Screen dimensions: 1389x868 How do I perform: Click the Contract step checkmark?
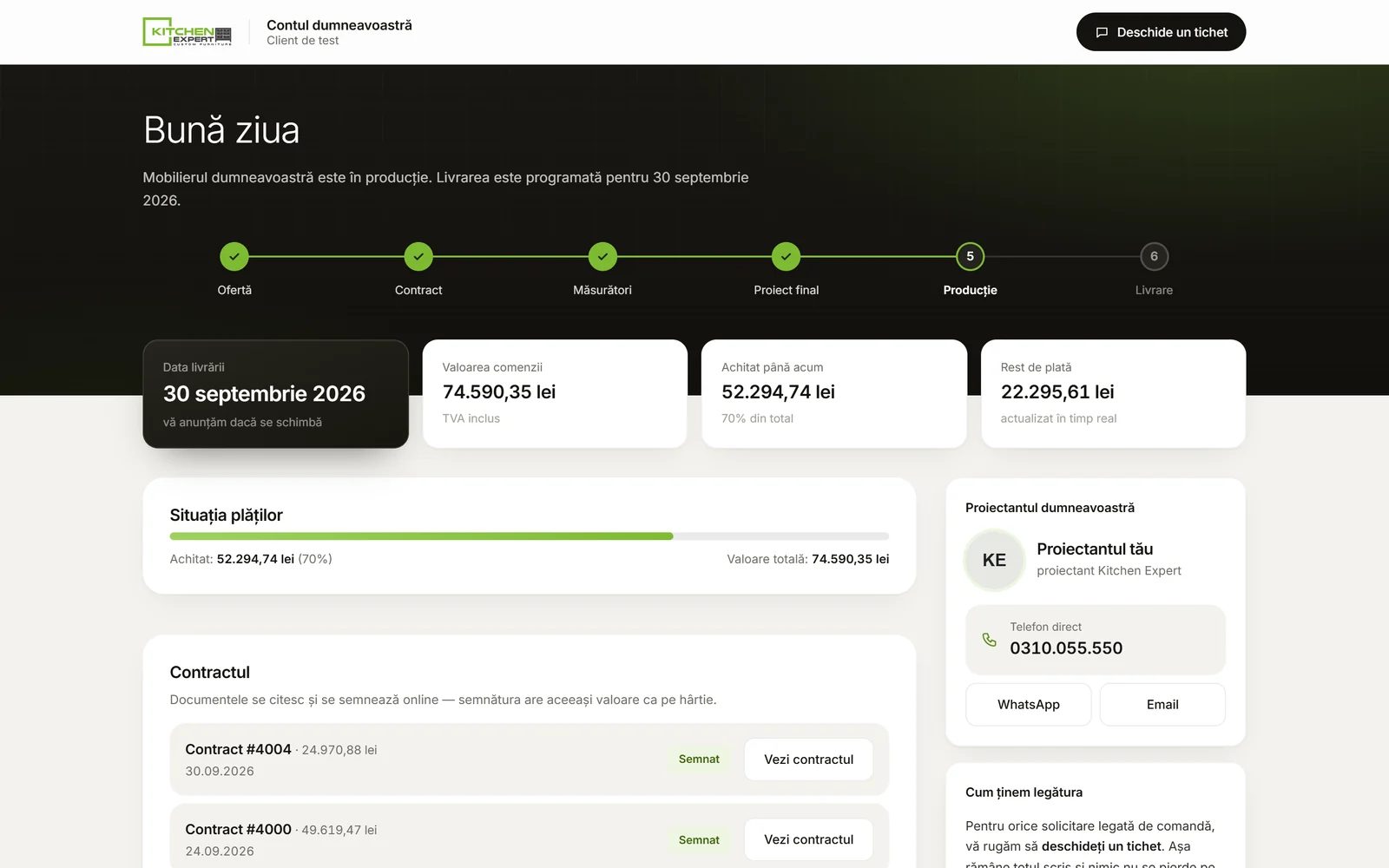tap(418, 256)
